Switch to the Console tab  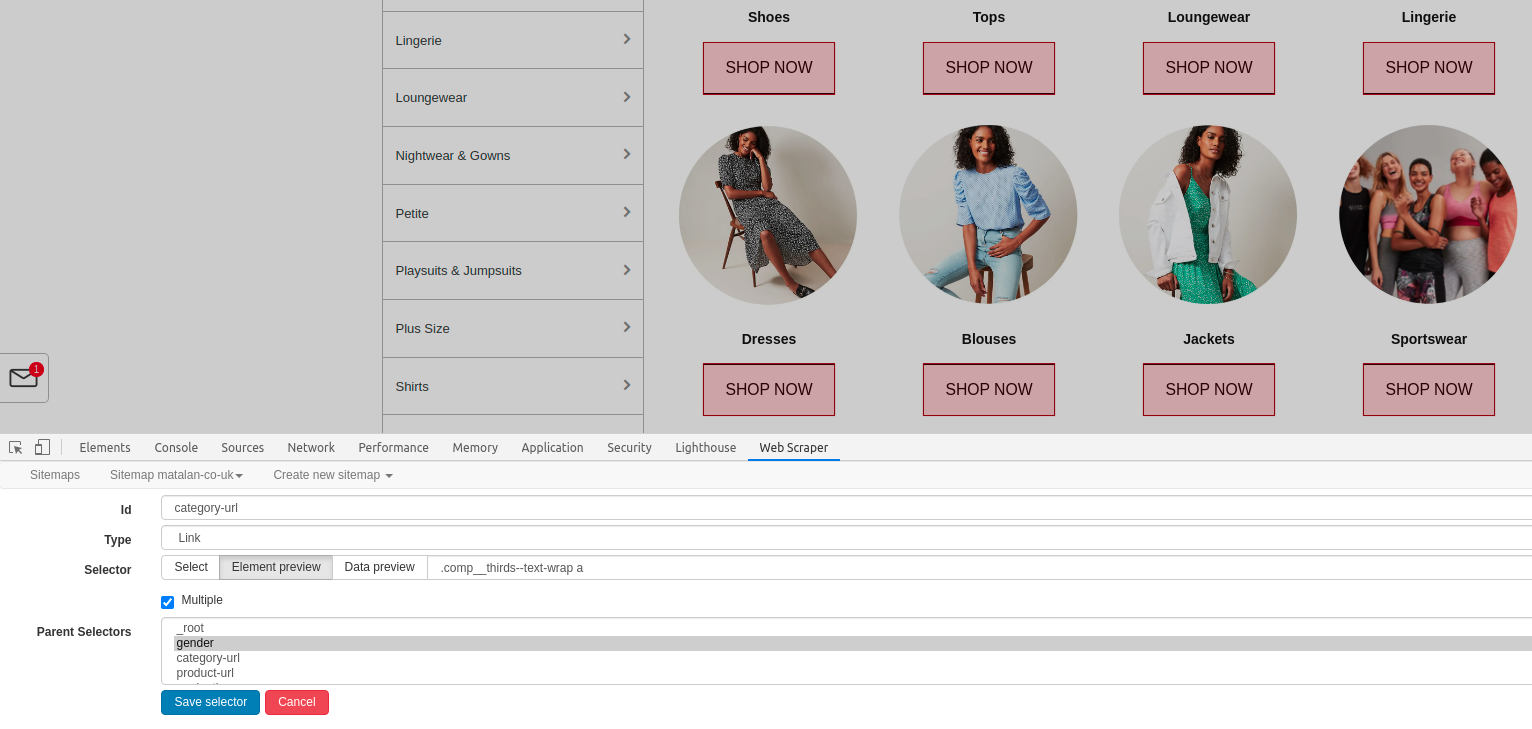[x=176, y=447]
